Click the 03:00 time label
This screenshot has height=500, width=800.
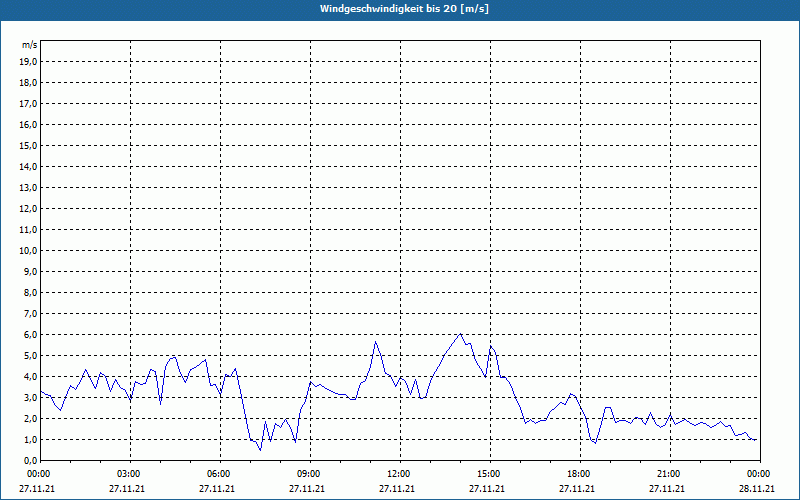[131, 474]
